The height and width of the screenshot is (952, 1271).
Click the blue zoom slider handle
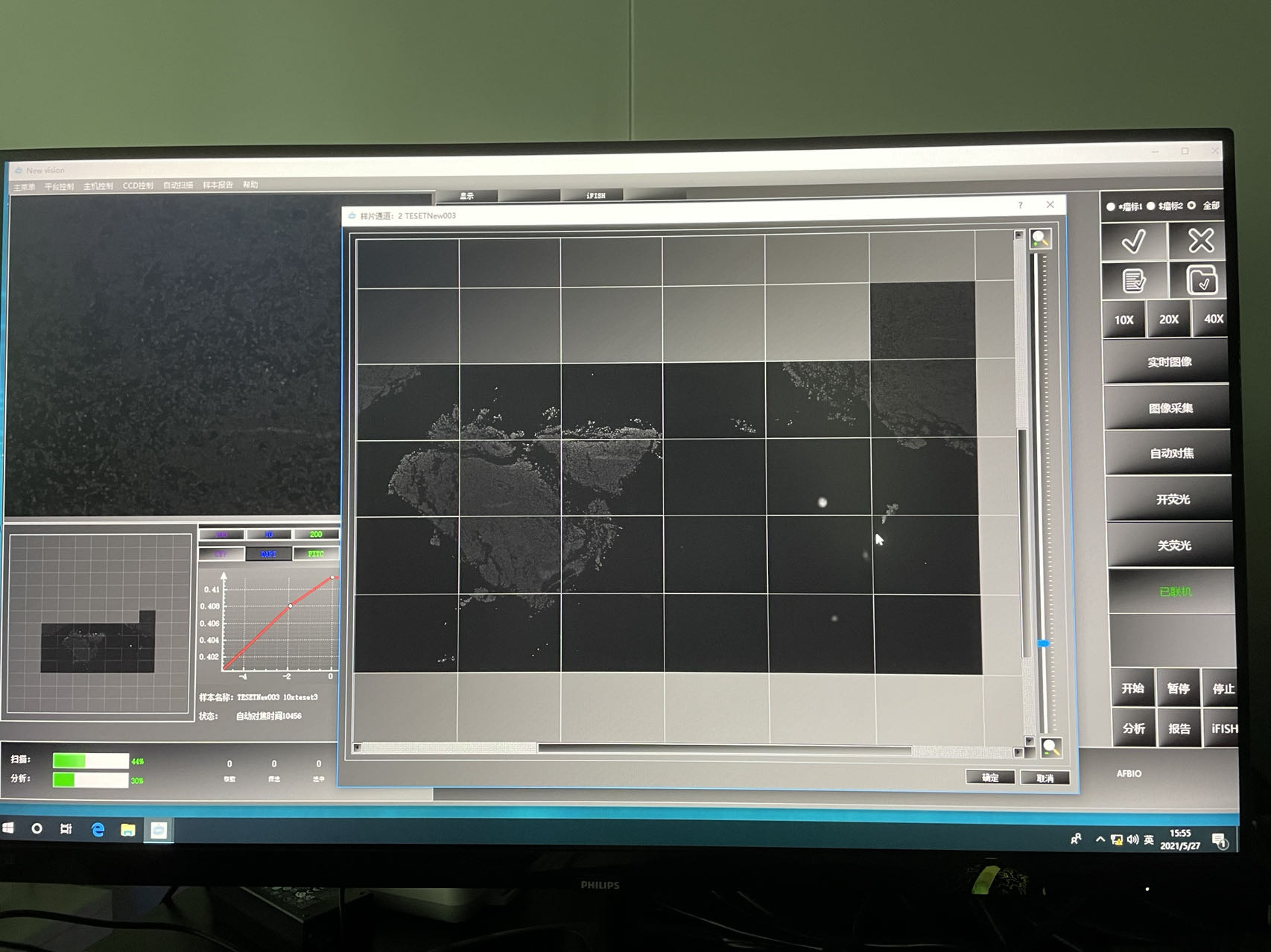tap(1043, 643)
